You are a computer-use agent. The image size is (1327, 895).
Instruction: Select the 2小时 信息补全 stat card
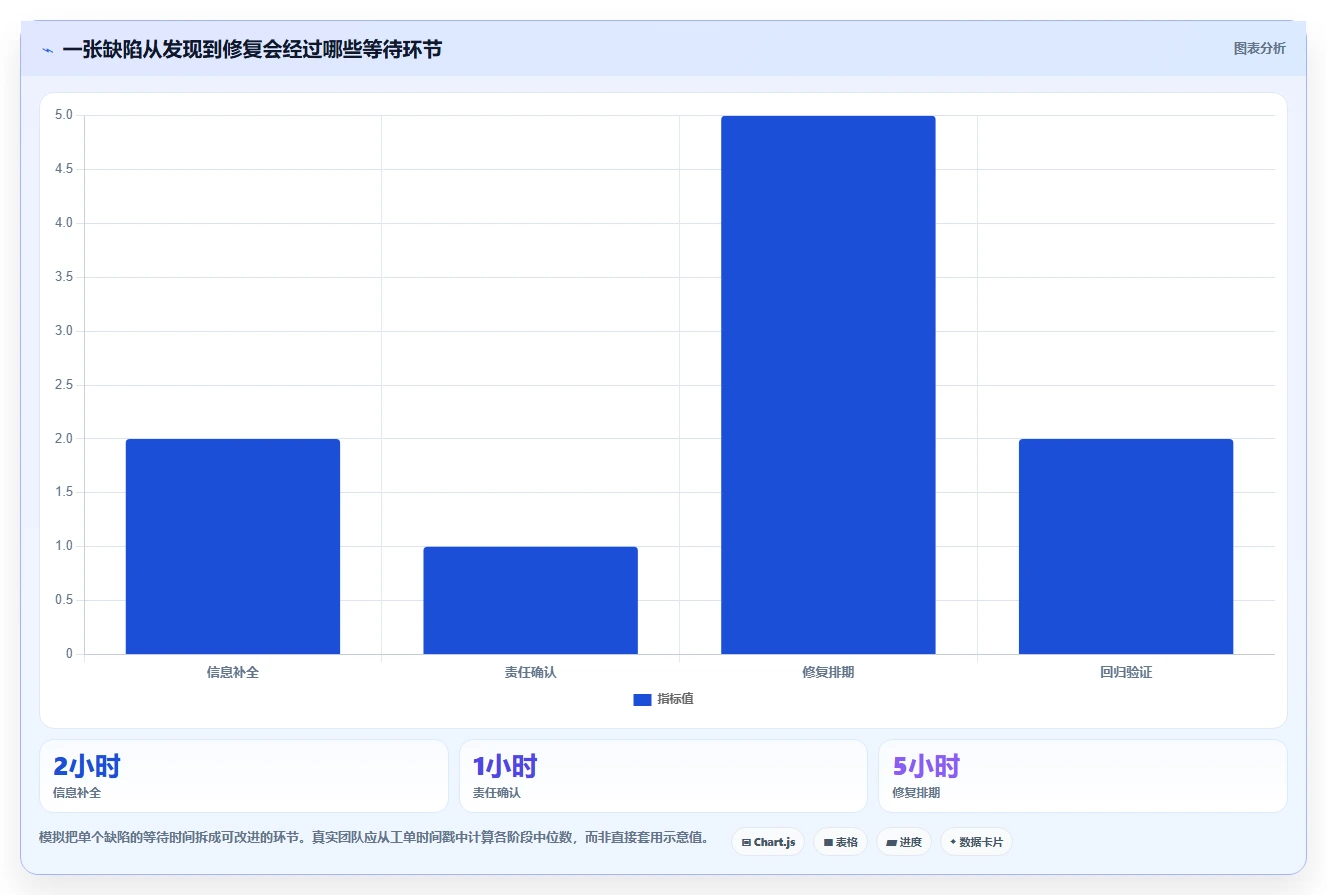(x=243, y=776)
